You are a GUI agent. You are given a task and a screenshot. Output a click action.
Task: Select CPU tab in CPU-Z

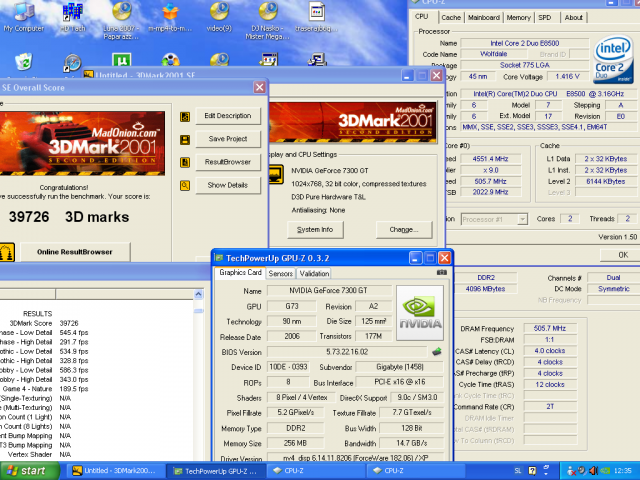422,17
